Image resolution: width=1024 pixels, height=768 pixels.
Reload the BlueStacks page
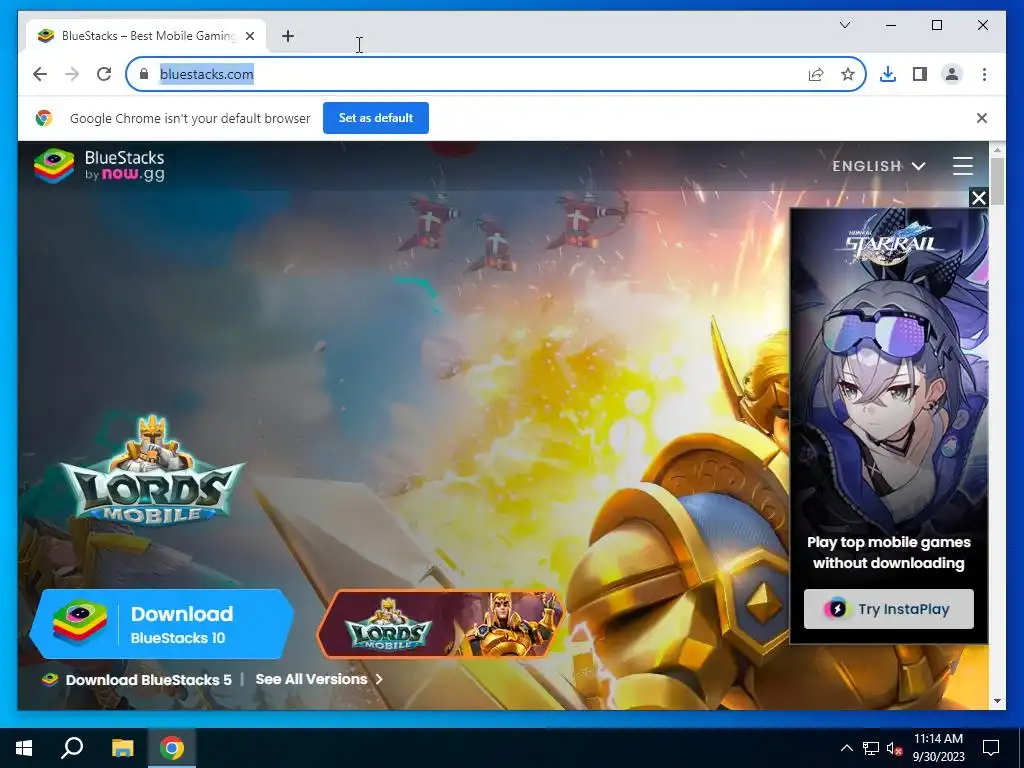pos(104,74)
